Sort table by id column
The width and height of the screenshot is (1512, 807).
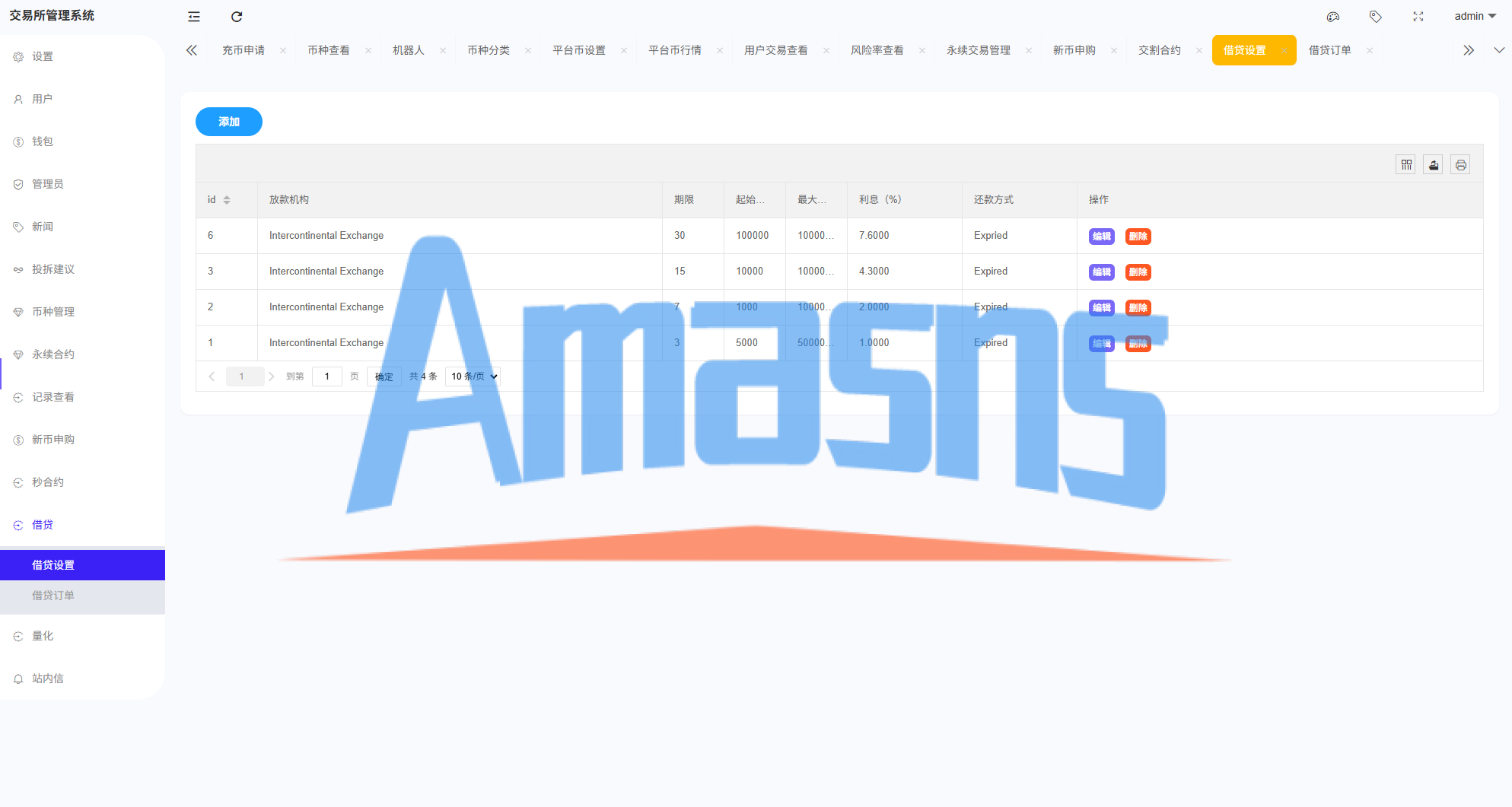pyautogui.click(x=227, y=200)
